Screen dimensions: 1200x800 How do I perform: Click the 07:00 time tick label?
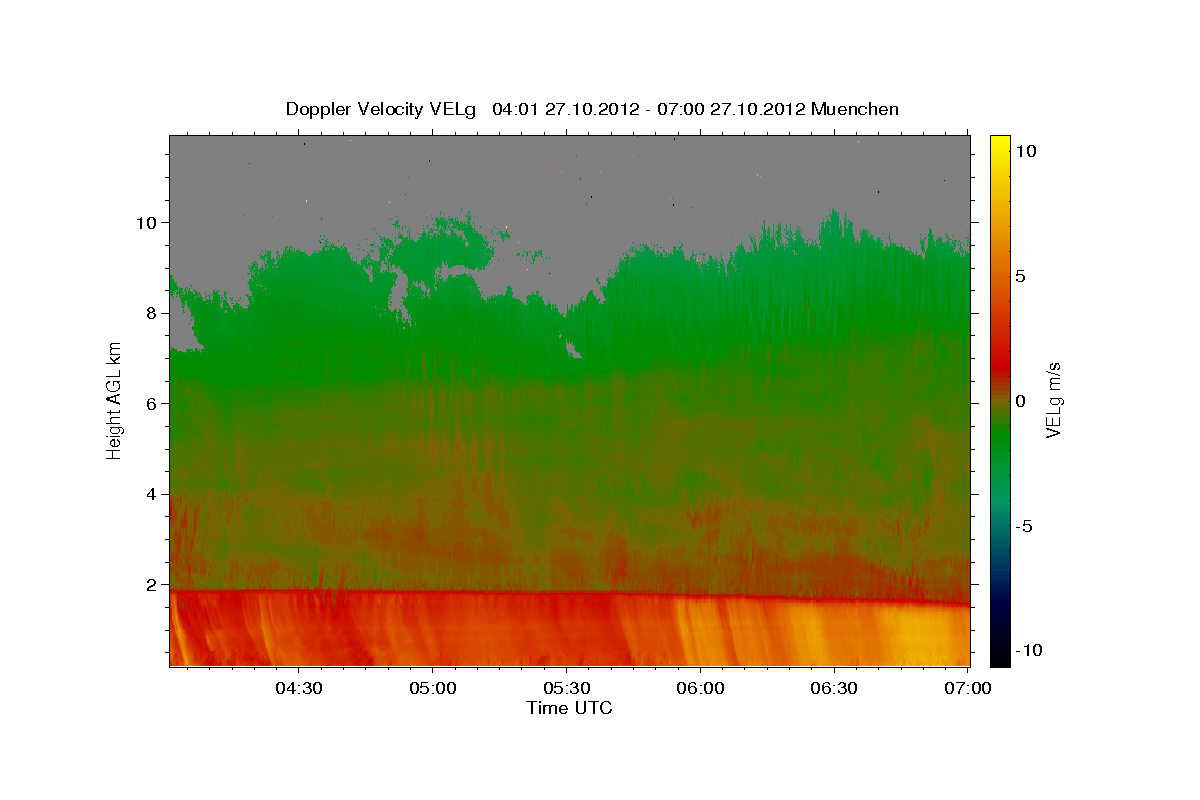(x=967, y=689)
